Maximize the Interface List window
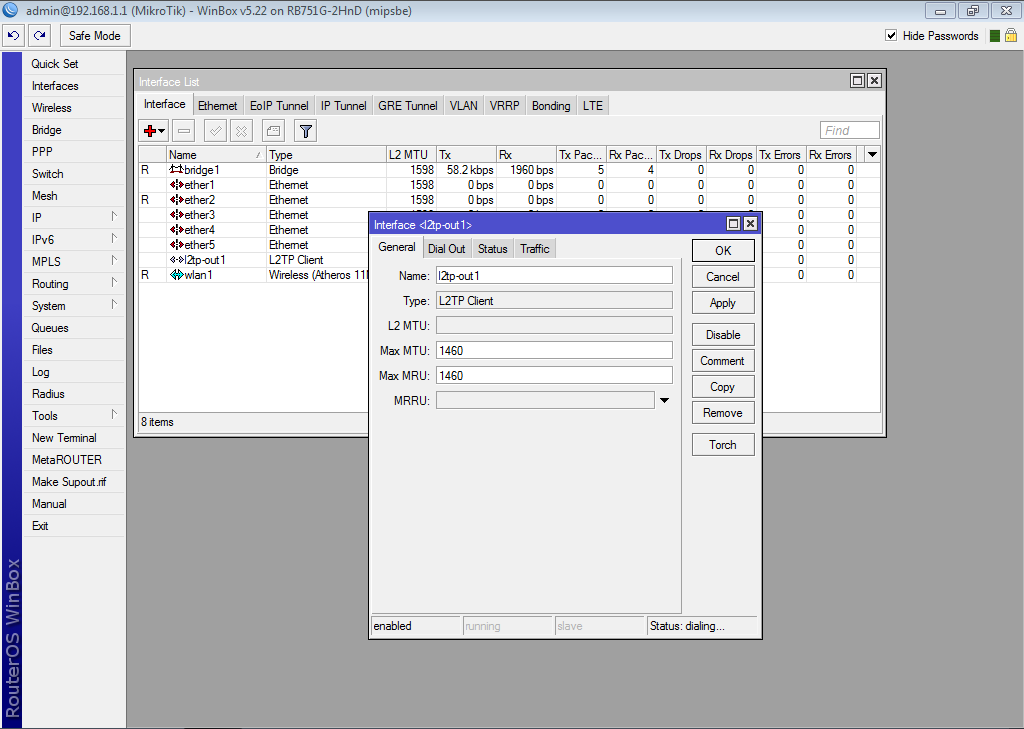This screenshot has height=729, width=1024. [x=857, y=80]
